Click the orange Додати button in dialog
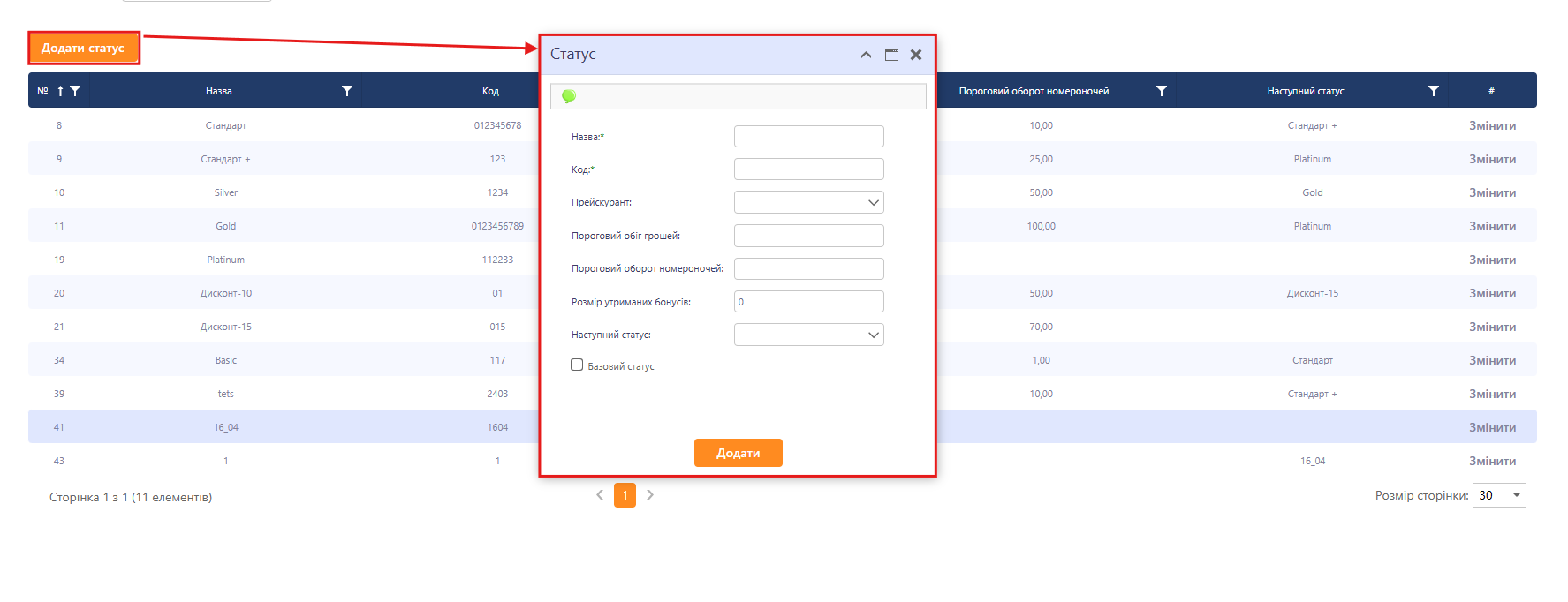1568x602 pixels. (x=738, y=453)
